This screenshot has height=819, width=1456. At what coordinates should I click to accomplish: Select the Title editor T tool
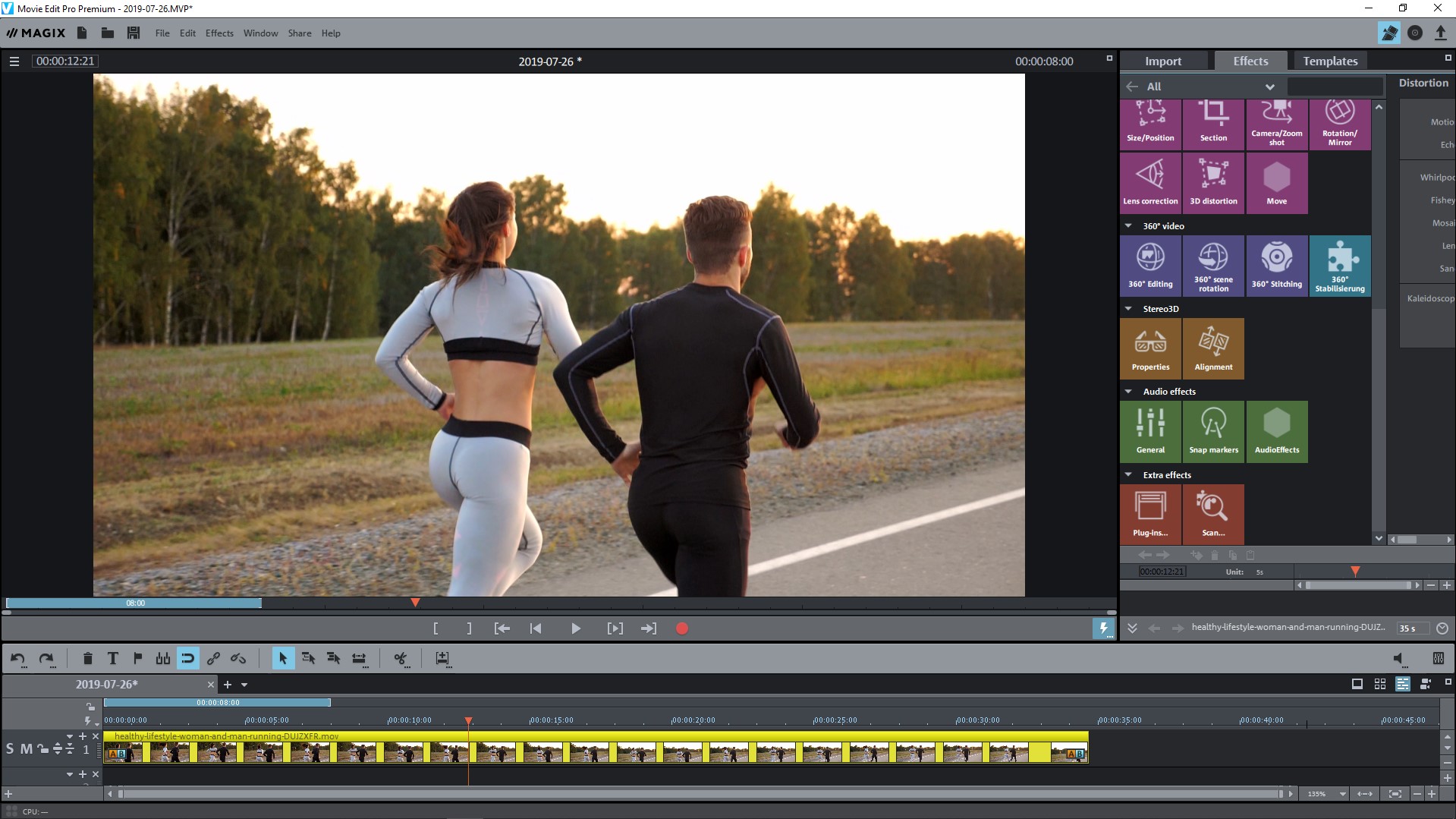[x=112, y=659]
